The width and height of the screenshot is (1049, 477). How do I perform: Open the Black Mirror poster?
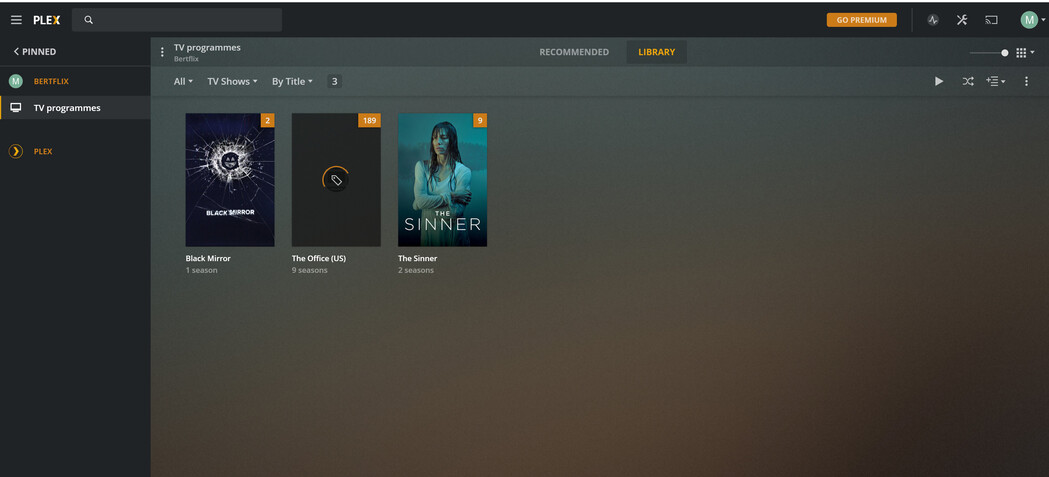229,180
